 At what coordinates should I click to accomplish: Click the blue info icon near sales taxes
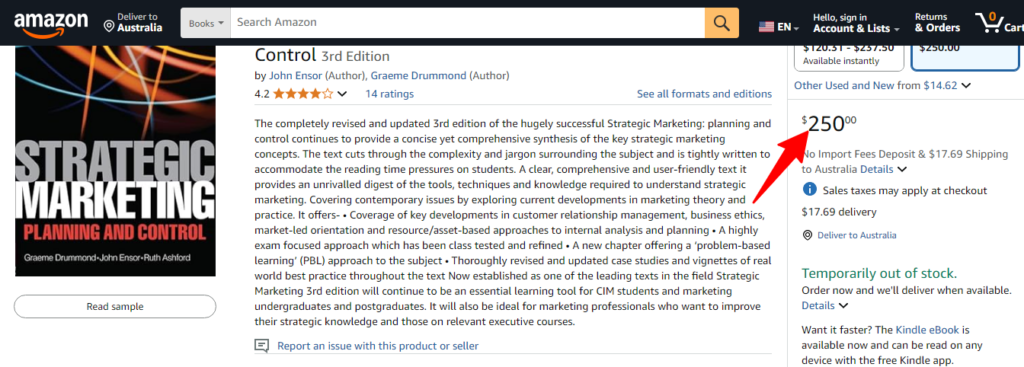point(809,190)
